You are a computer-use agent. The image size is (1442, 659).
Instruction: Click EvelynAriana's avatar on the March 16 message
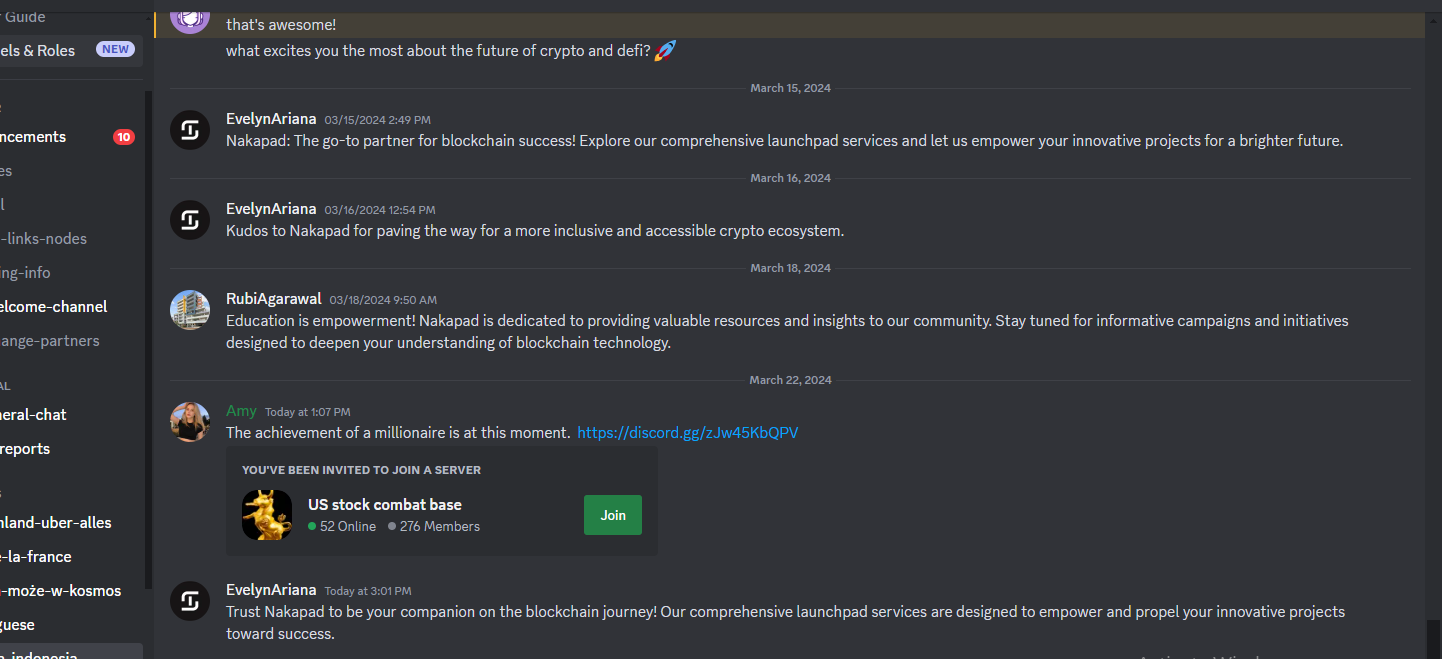click(190, 220)
